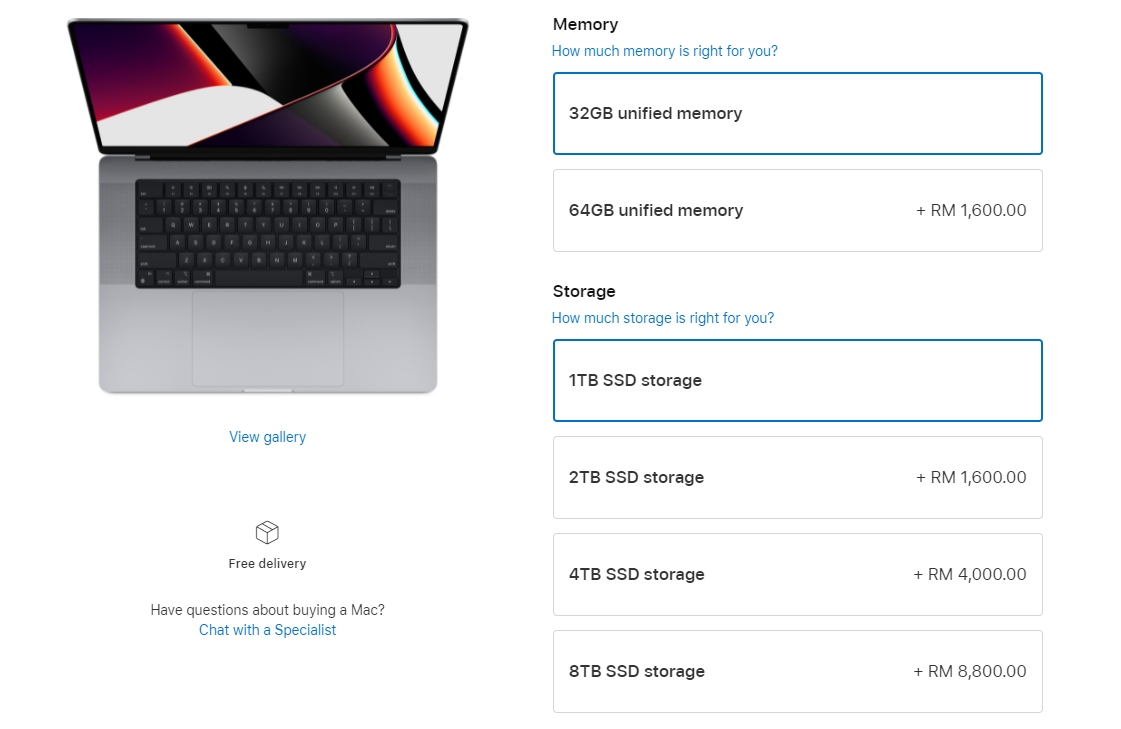Click the Free delivery package icon

click(267, 531)
